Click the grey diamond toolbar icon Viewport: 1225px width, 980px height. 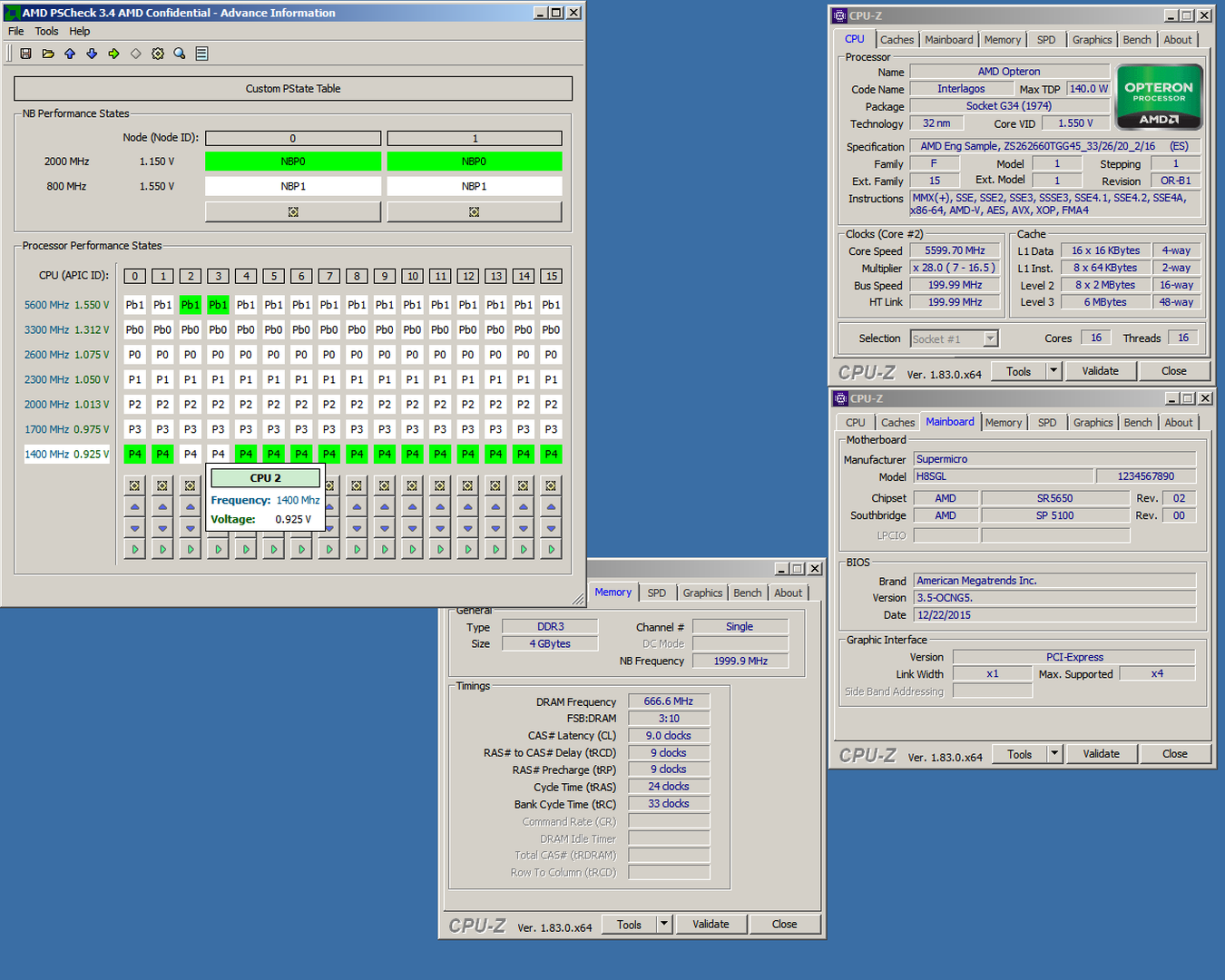pyautogui.click(x=136, y=54)
